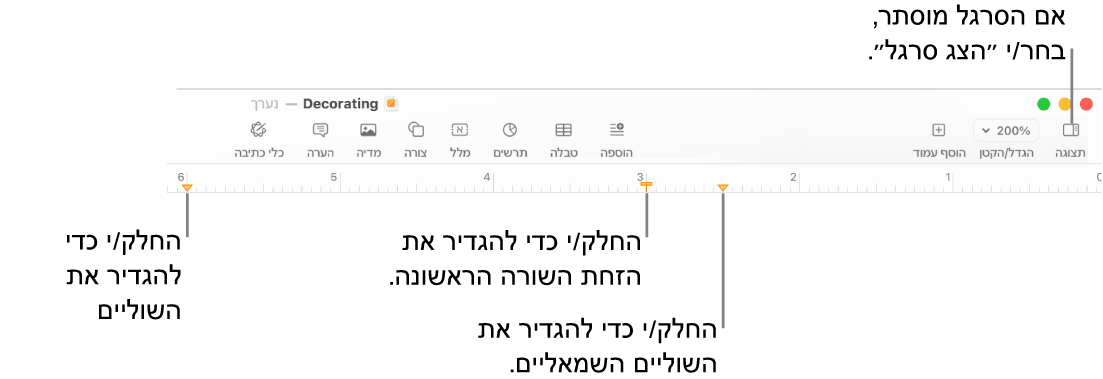This screenshot has width=1103, height=379.
Task: Insert a Chart (תרשים) from toolbar
Action: 510,130
